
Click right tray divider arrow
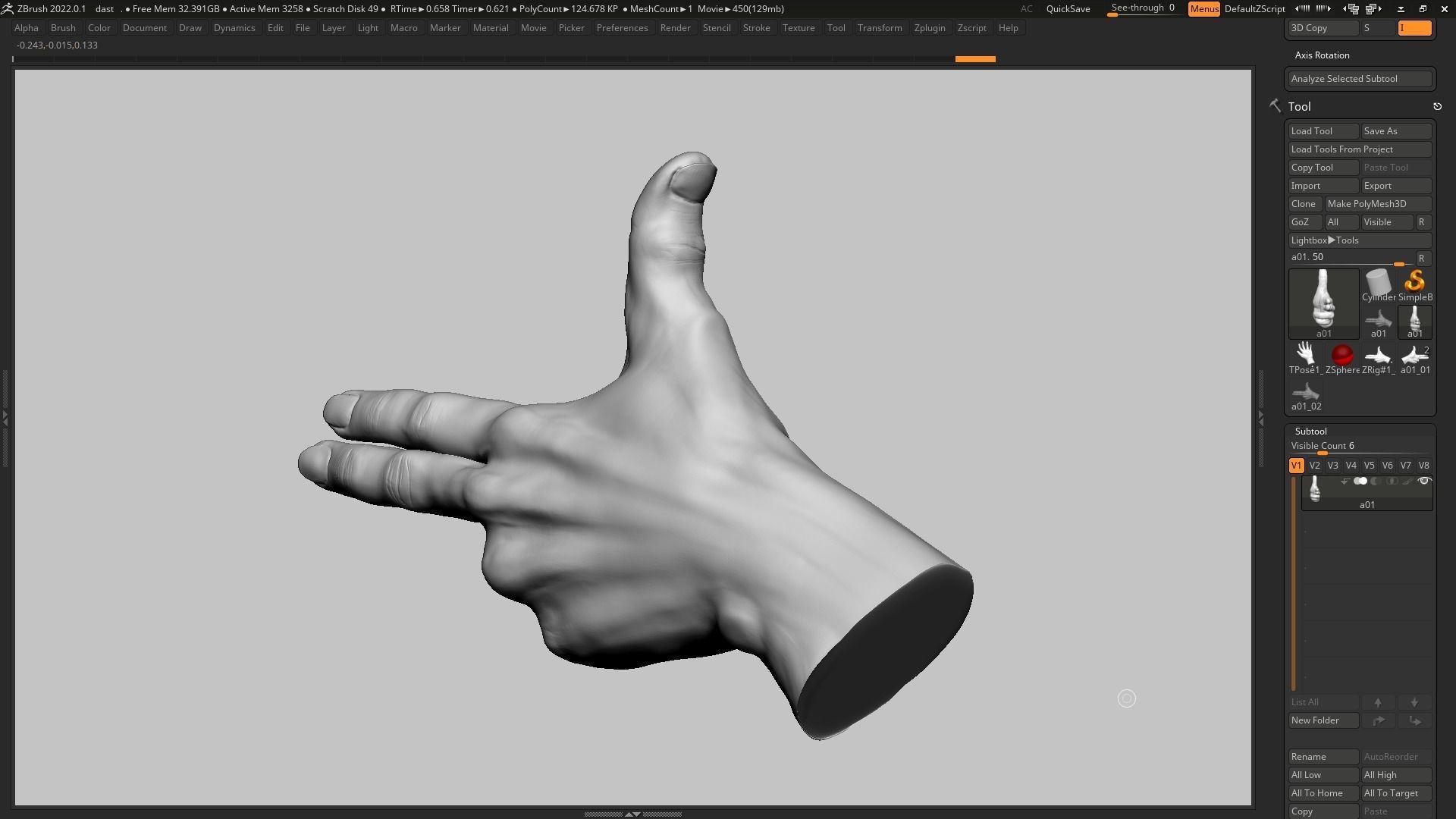click(1260, 417)
